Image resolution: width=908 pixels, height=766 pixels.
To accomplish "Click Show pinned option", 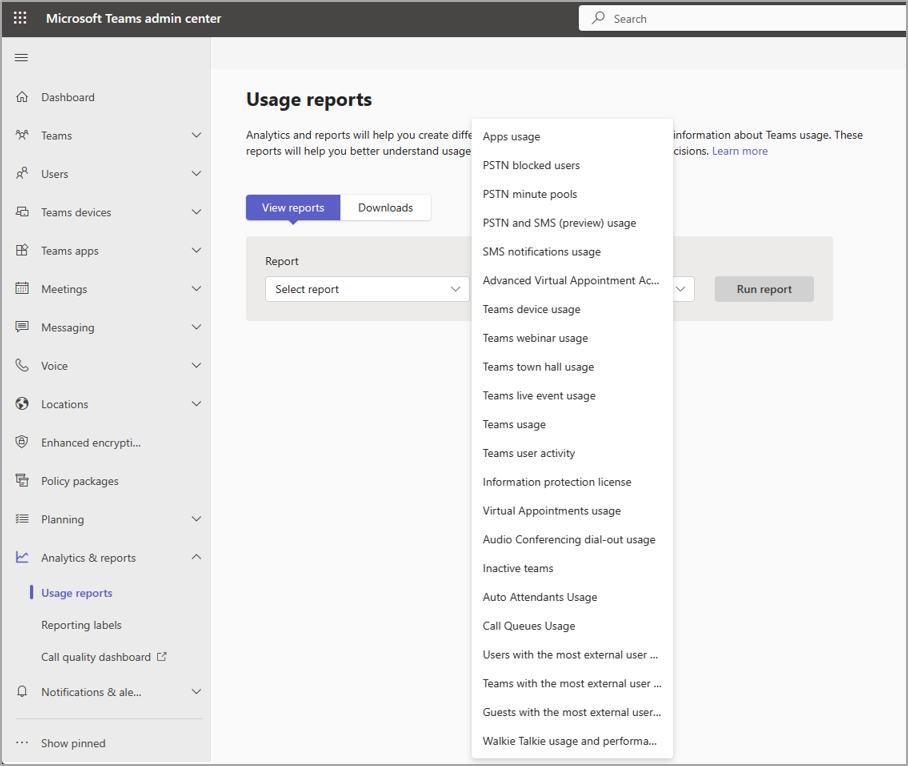I will tap(74, 743).
